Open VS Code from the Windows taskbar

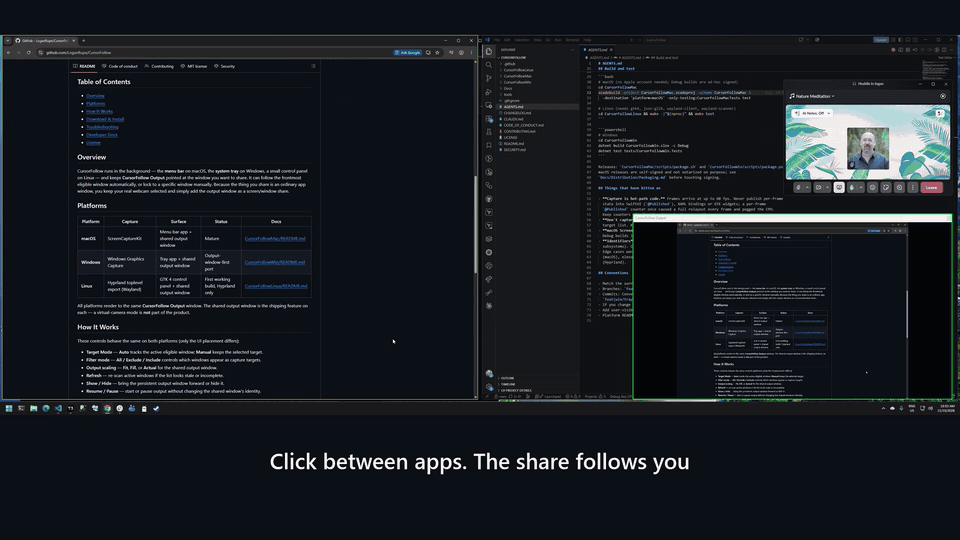pyautogui.click(x=58, y=408)
